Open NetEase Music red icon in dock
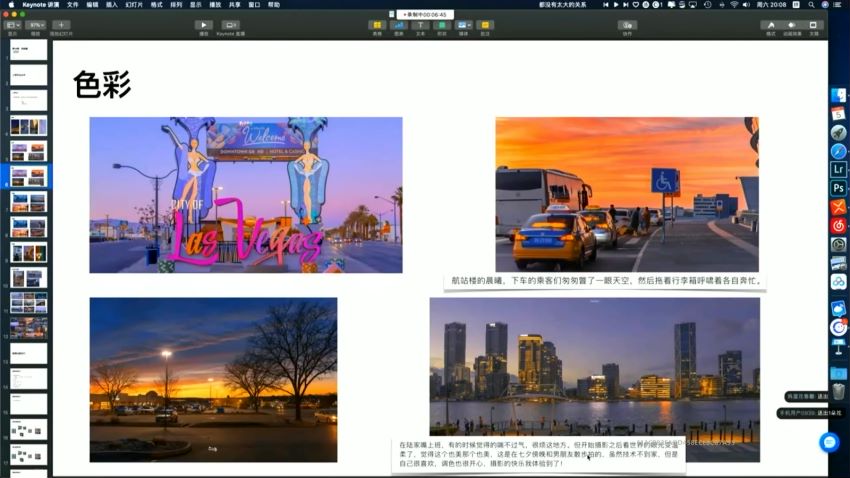Image resolution: width=850 pixels, height=478 pixels. (838, 225)
